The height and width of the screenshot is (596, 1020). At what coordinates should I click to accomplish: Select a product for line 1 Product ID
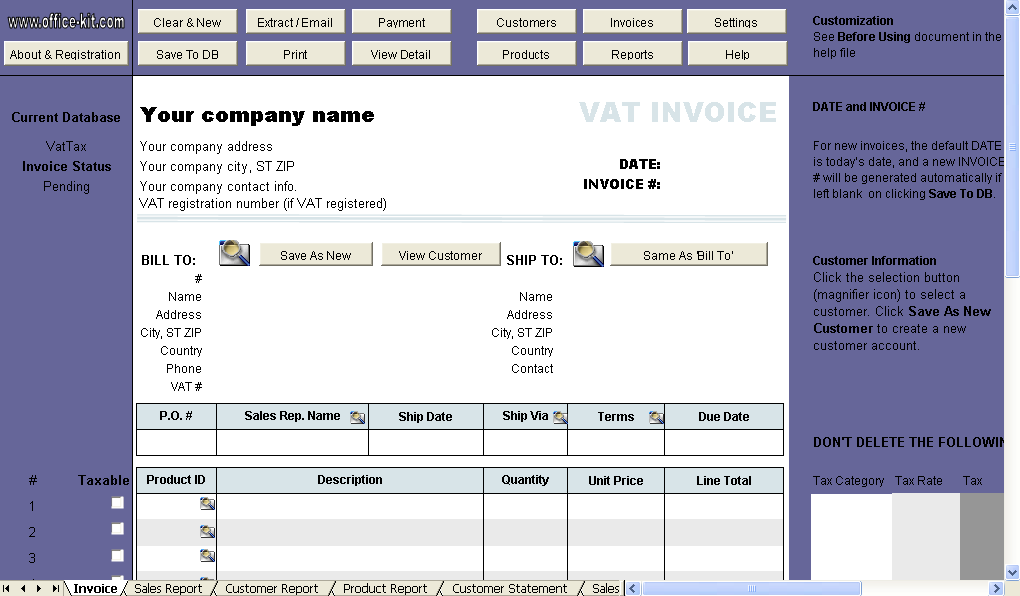pyautogui.click(x=207, y=503)
